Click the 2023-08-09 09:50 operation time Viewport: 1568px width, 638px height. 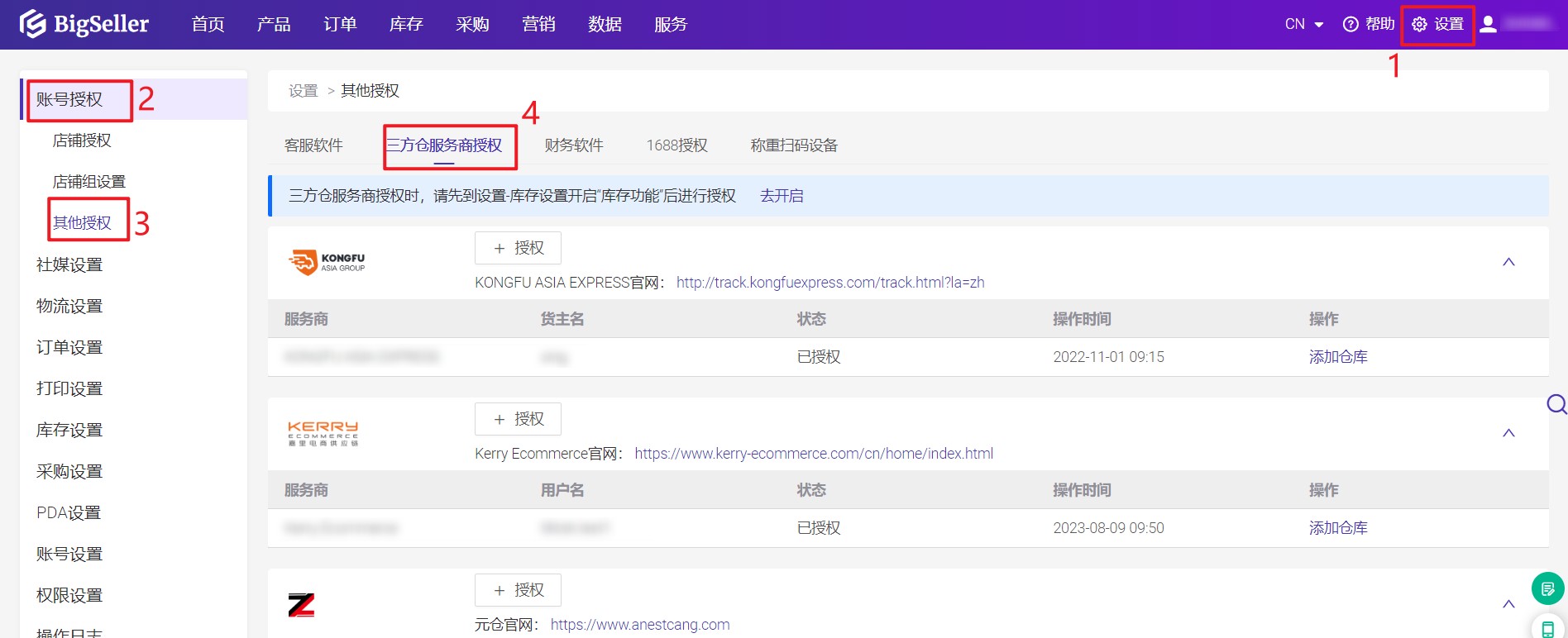[1108, 528]
